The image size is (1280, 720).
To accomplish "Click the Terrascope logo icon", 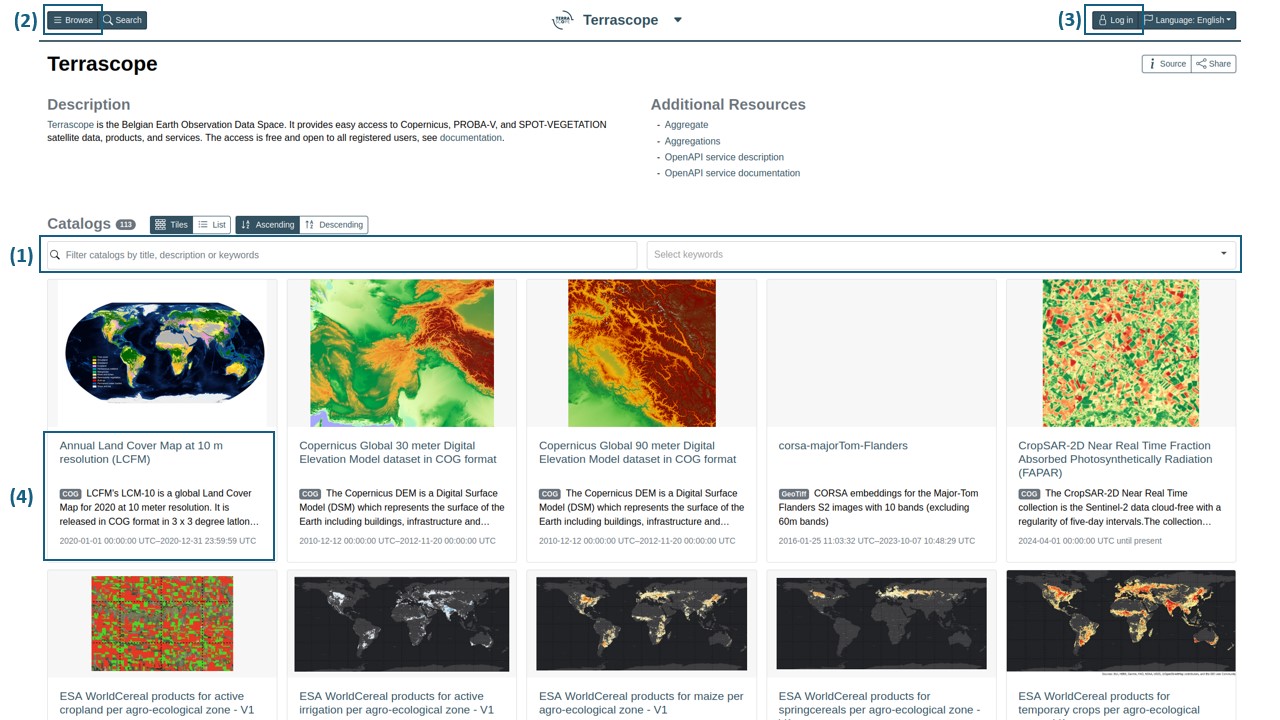I will pos(563,20).
